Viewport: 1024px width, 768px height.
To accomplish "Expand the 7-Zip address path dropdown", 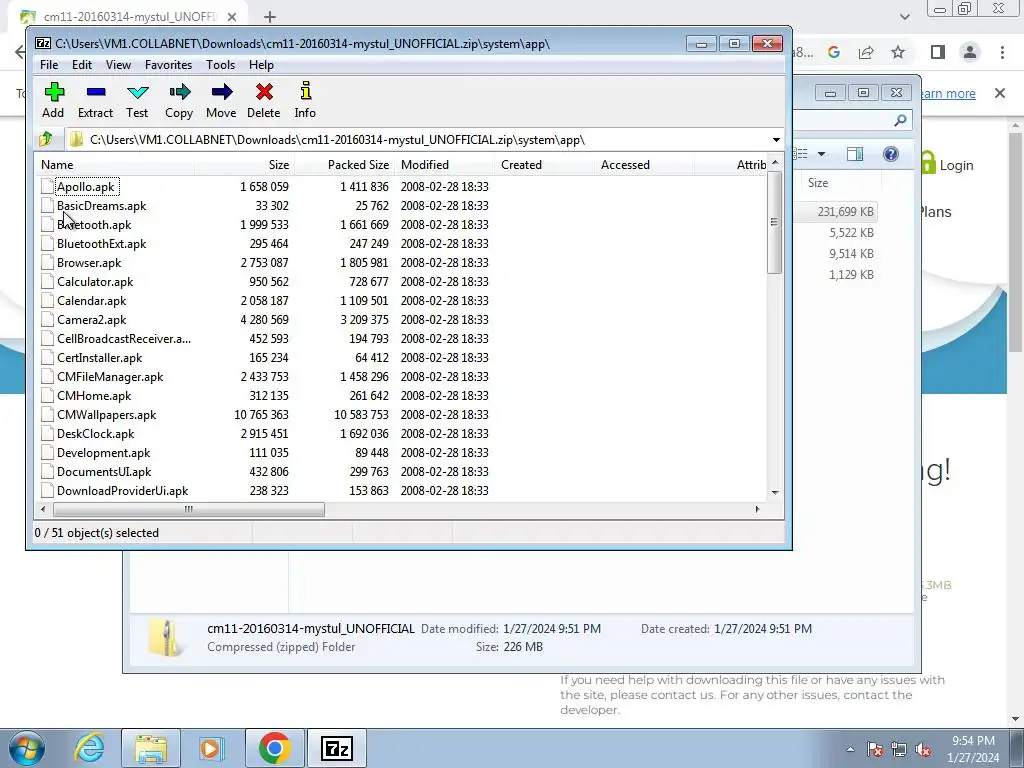I will (x=776, y=140).
